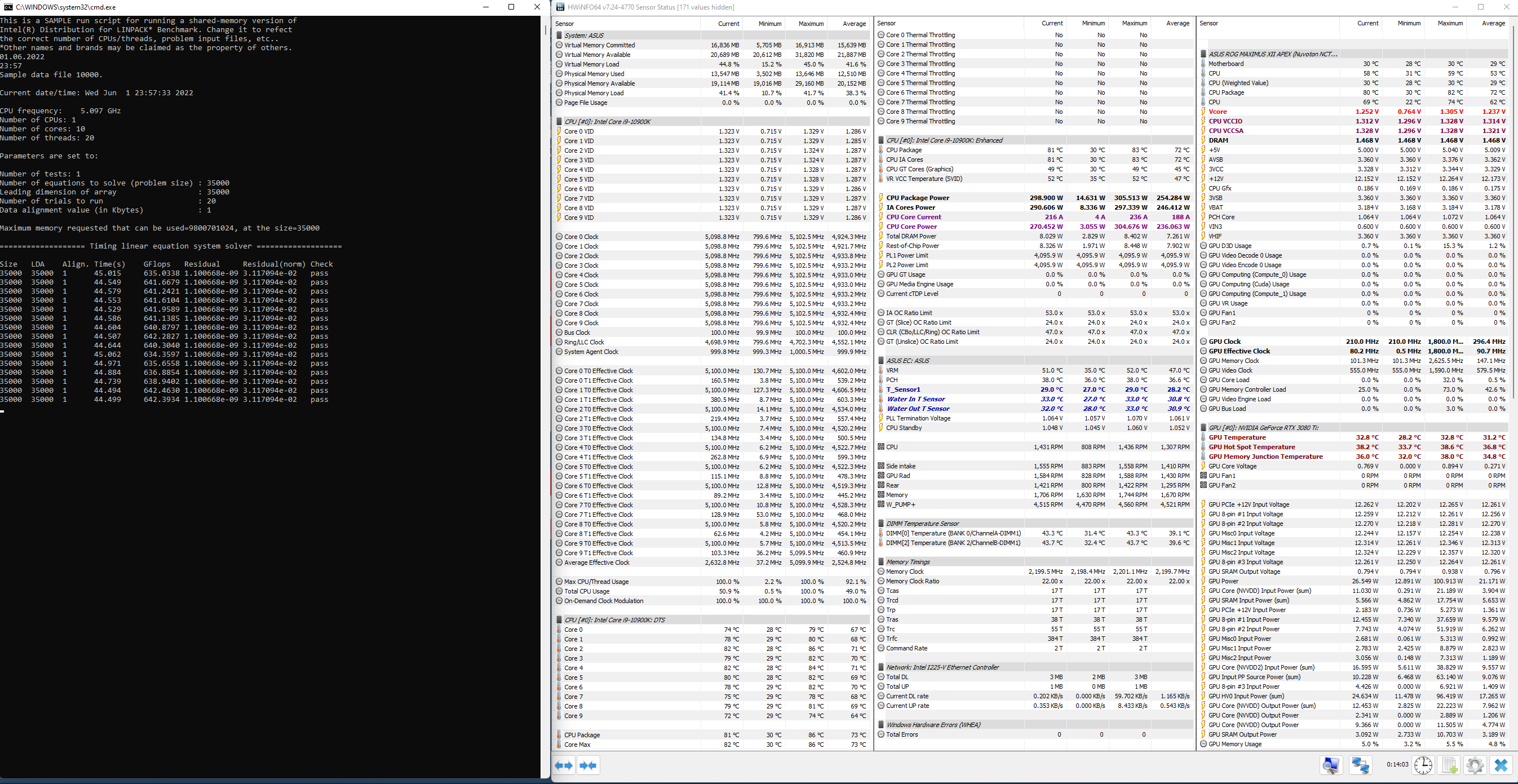This screenshot has width=1518, height=784.
Task: Open the HWiNFO summary magnifier icon
Action: [1331, 765]
